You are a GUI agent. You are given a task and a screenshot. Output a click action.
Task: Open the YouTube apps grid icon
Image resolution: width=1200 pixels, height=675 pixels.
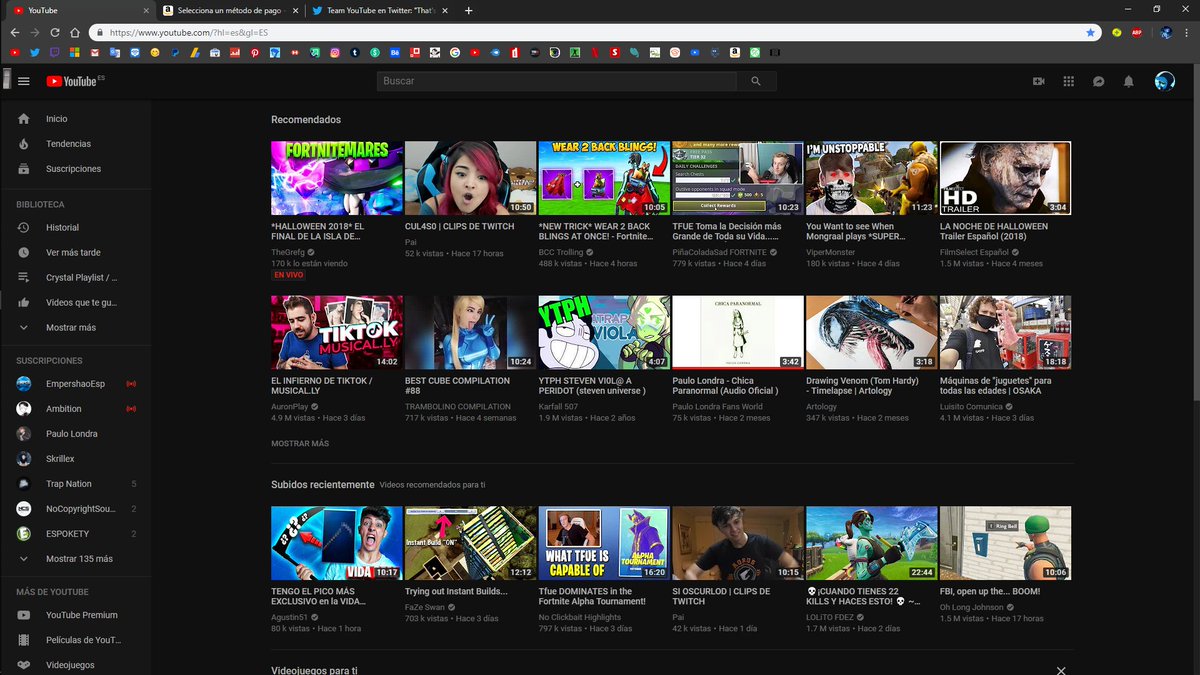pyautogui.click(x=1068, y=81)
